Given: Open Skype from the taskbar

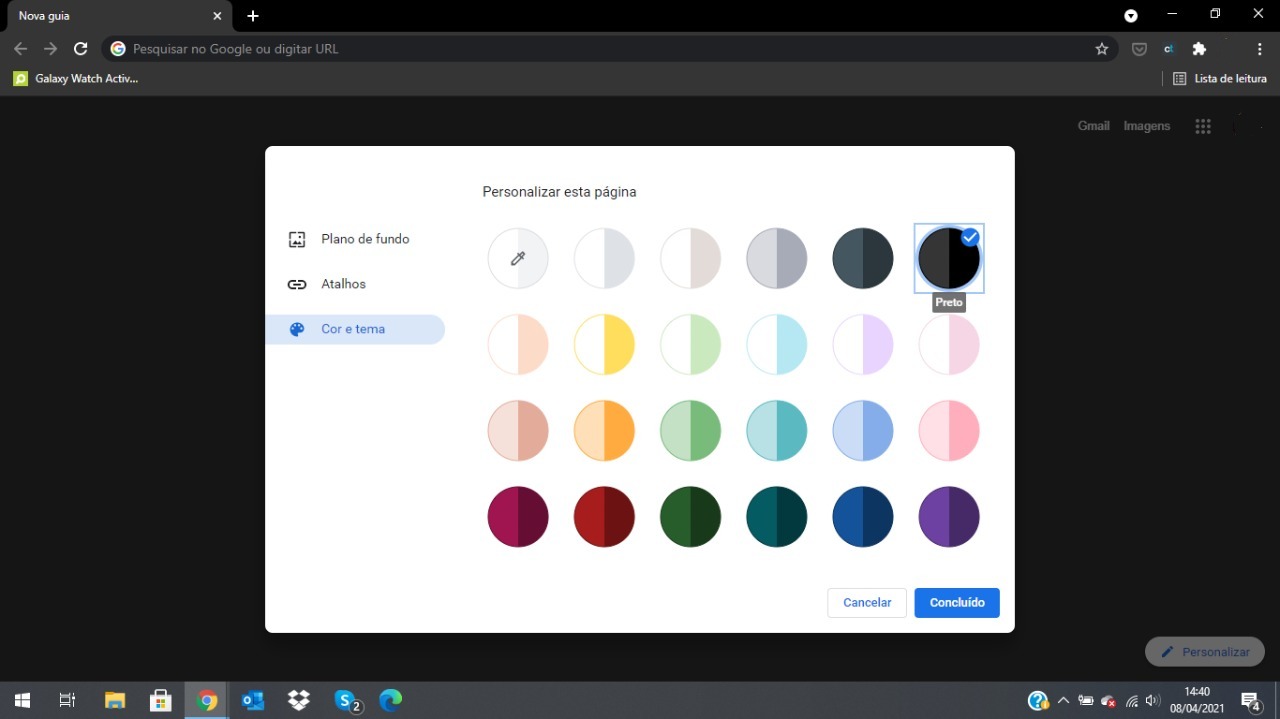Looking at the screenshot, I should pyautogui.click(x=347, y=701).
